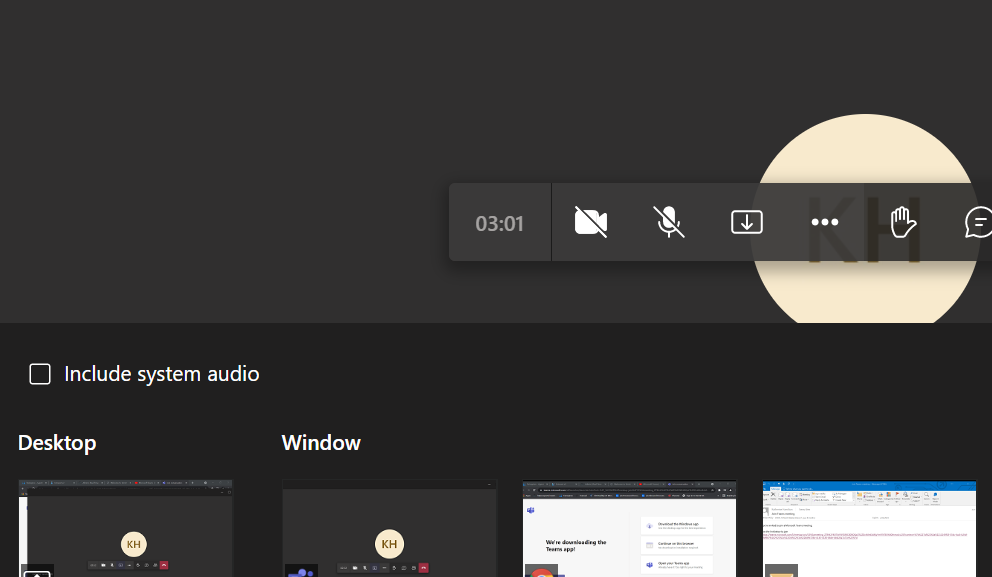
Task: Click the 03:01 meeting timer
Action: [499, 223]
